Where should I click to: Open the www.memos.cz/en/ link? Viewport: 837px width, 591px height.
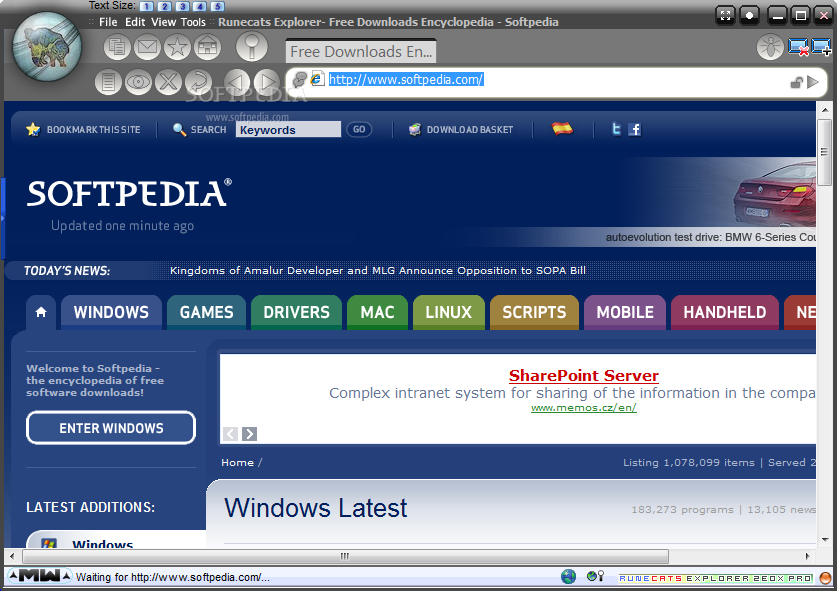(x=583, y=407)
